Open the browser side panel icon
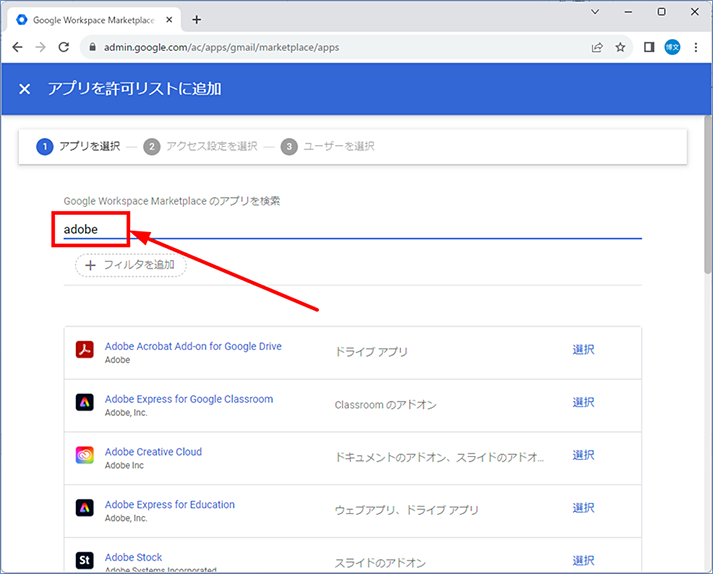 [649, 47]
